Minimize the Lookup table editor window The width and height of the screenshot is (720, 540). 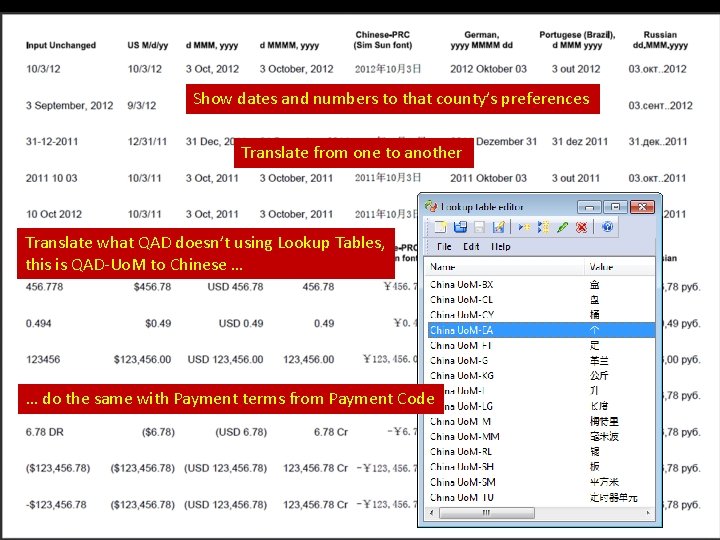coord(589,207)
